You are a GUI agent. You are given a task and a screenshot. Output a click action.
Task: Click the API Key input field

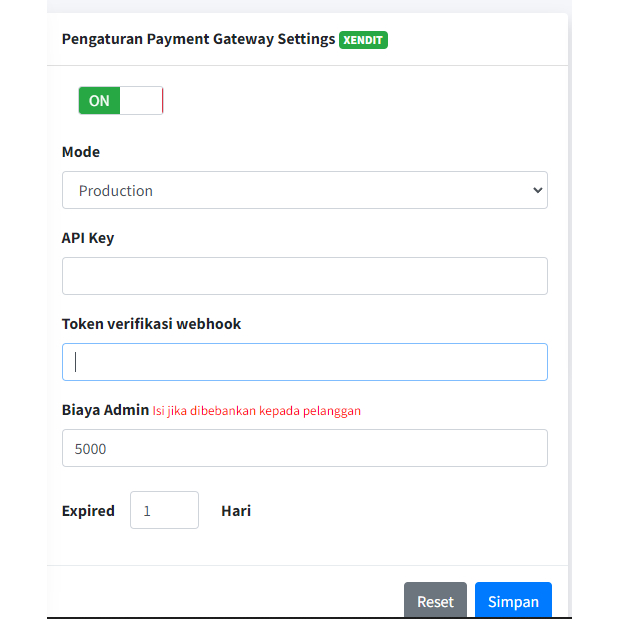click(x=304, y=276)
